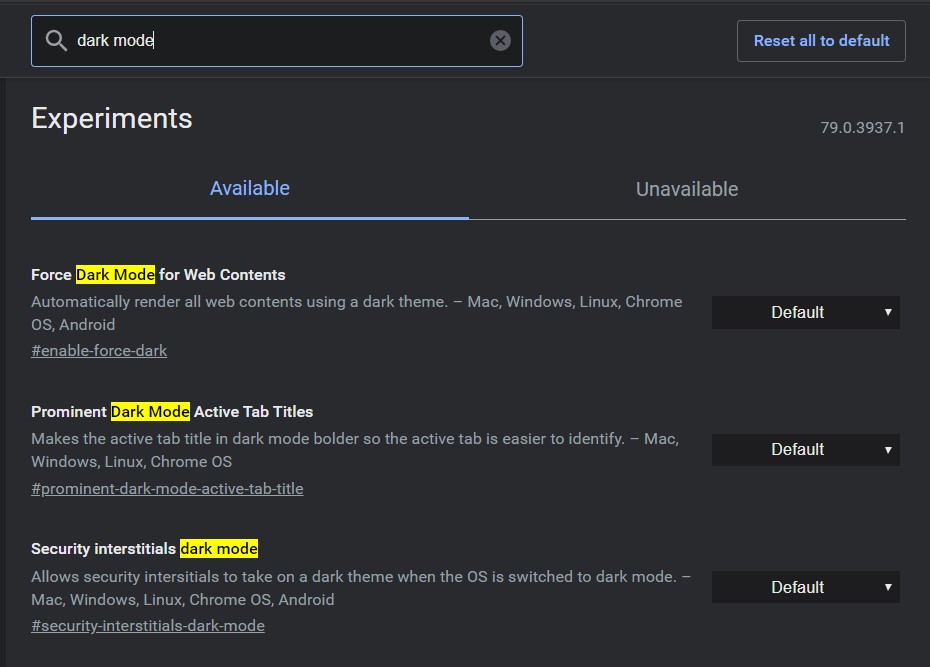Open the #prominent-dark-mode-active-tab-title link
This screenshot has width=930, height=667.
tap(167, 489)
